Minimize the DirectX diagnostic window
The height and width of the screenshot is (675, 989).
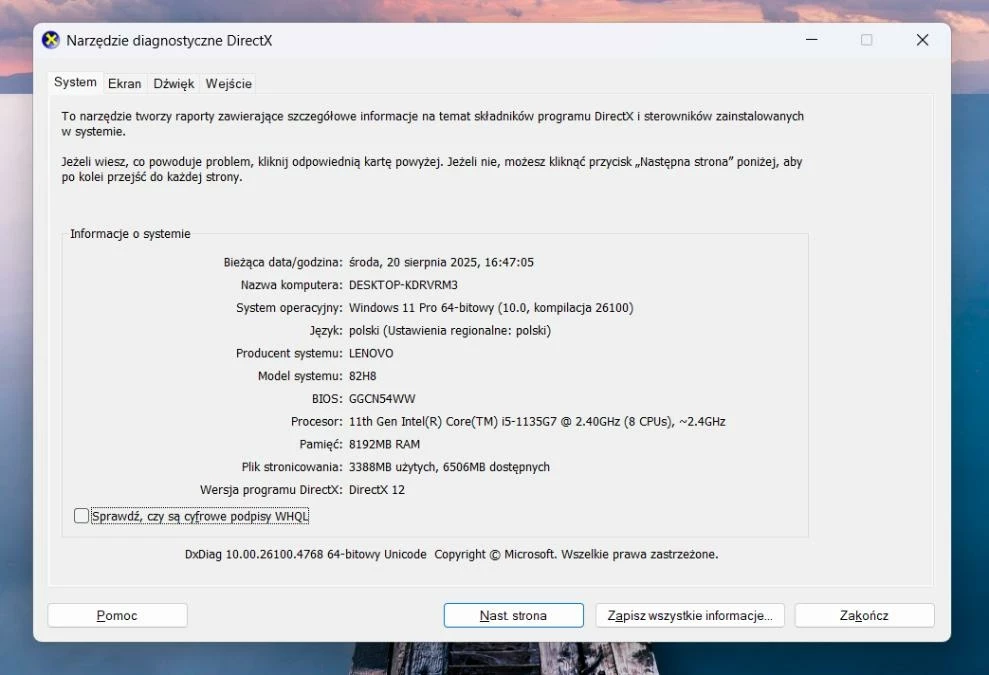click(812, 40)
